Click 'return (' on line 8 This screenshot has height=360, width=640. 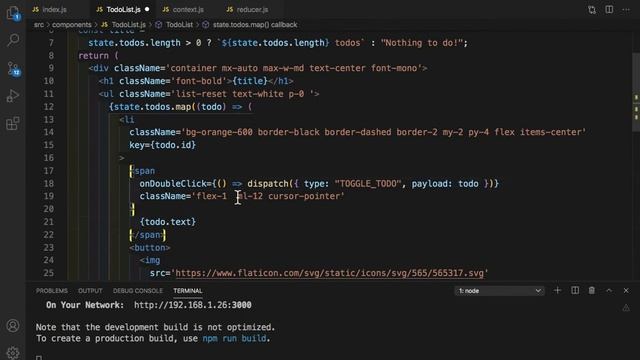pyautogui.click(x=98, y=56)
